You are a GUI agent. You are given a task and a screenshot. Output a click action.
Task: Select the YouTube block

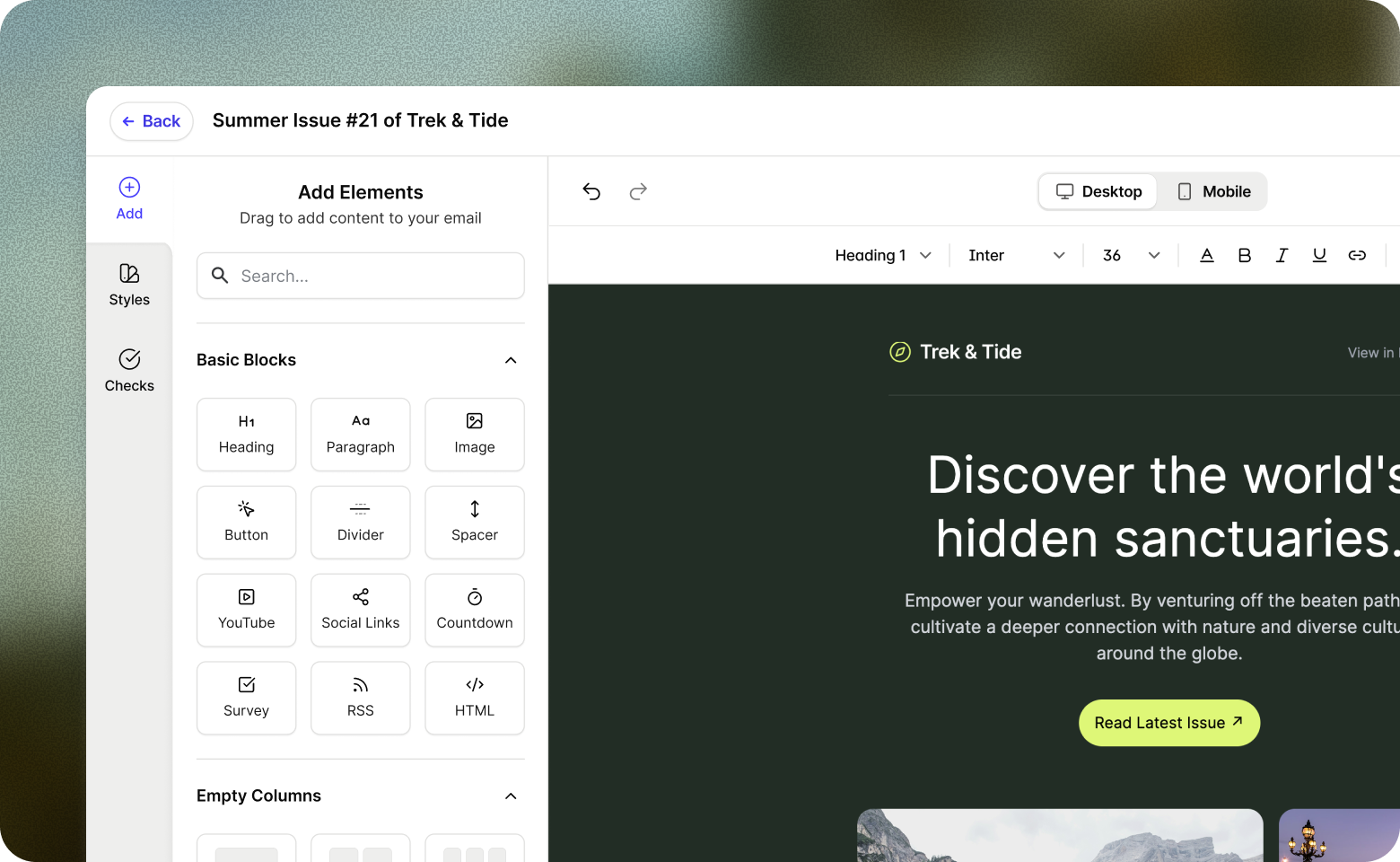pos(247,611)
